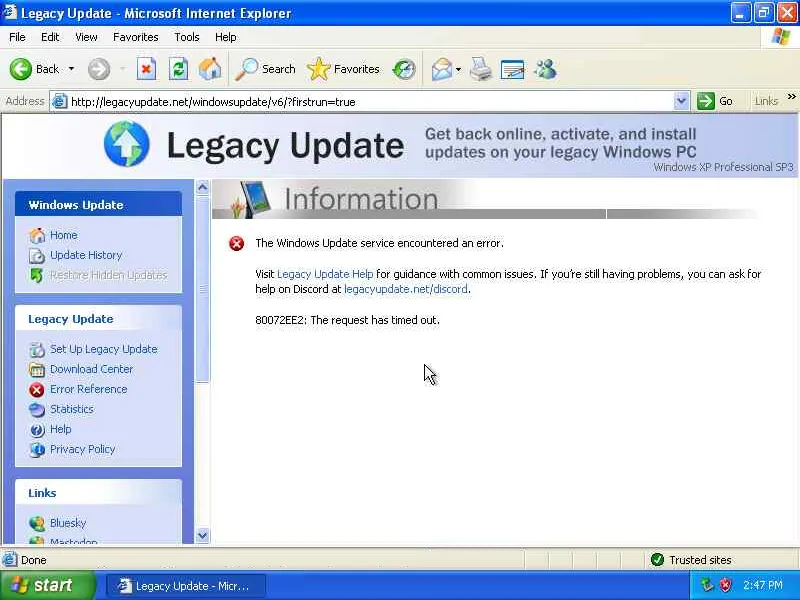This screenshot has width=800, height=600.
Task: Open the Legacy Update Help link
Action: coord(325,274)
